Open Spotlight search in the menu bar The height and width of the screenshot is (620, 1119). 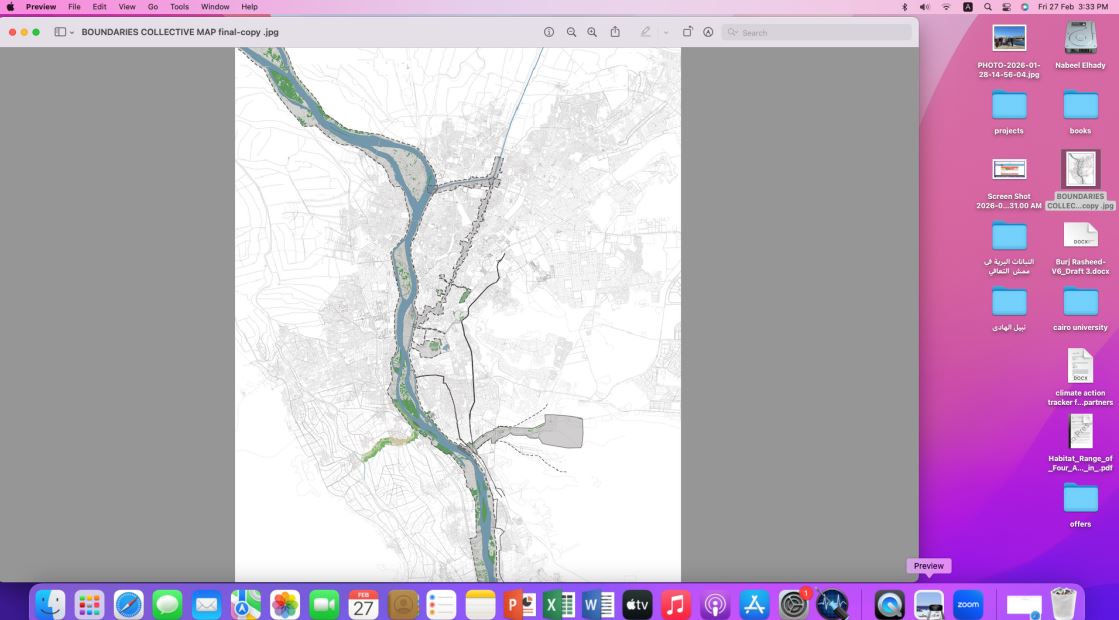[988, 6]
